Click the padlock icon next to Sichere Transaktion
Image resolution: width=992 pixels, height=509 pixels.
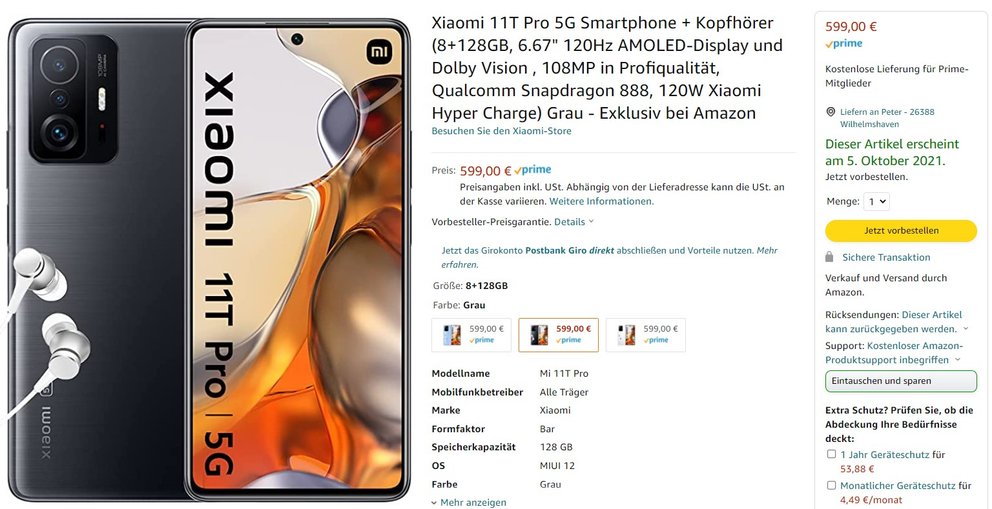[829, 257]
